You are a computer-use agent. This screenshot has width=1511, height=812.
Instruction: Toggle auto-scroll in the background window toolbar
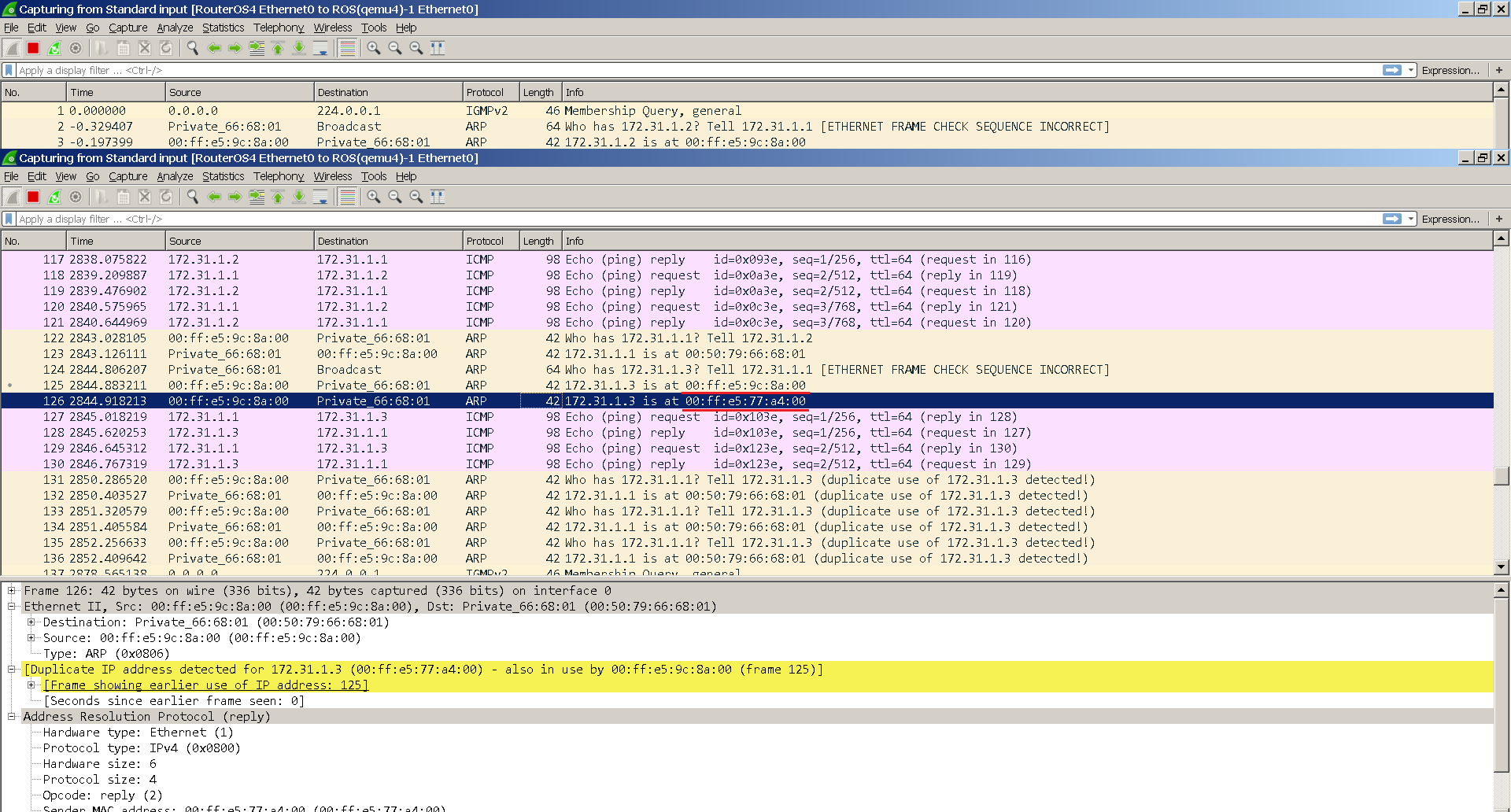pyautogui.click(x=320, y=48)
